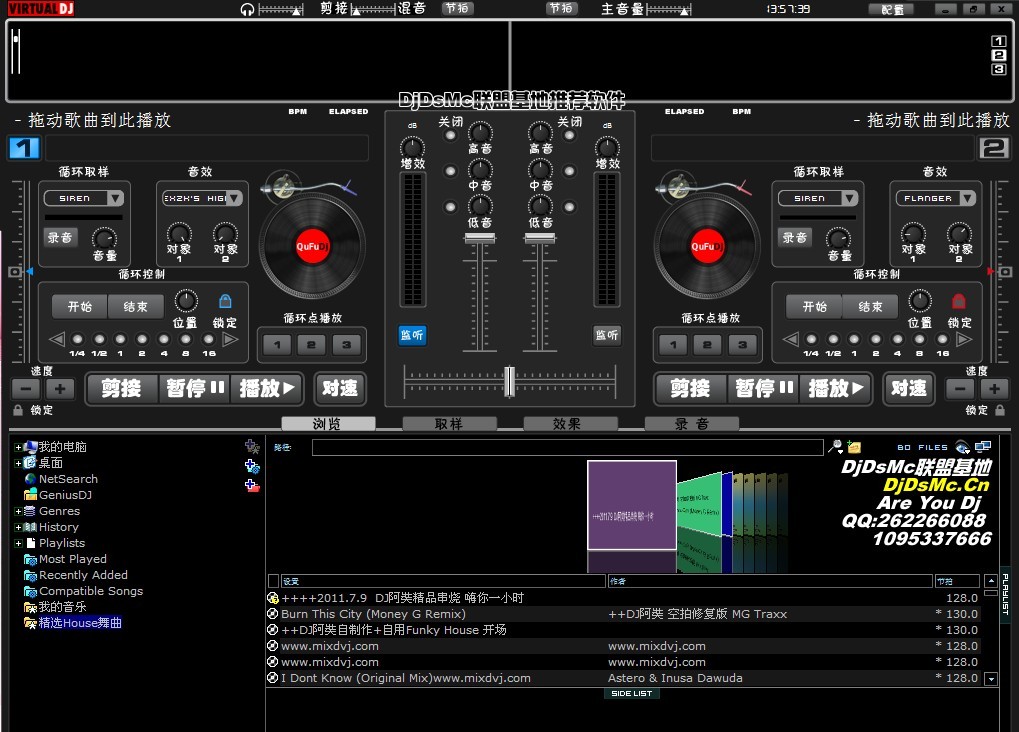The height and width of the screenshot is (732, 1019).
Task: Click the crossfader slider handle
Action: [509, 380]
